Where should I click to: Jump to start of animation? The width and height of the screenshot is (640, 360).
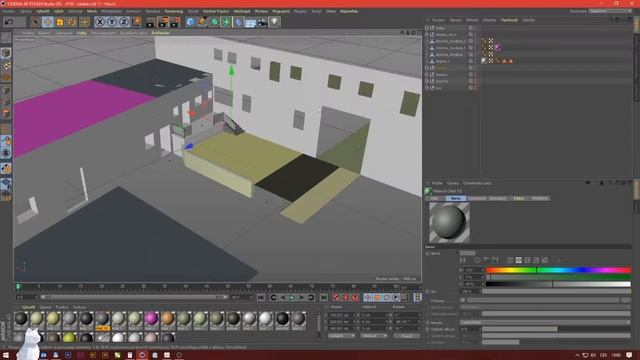pyautogui.click(x=261, y=298)
